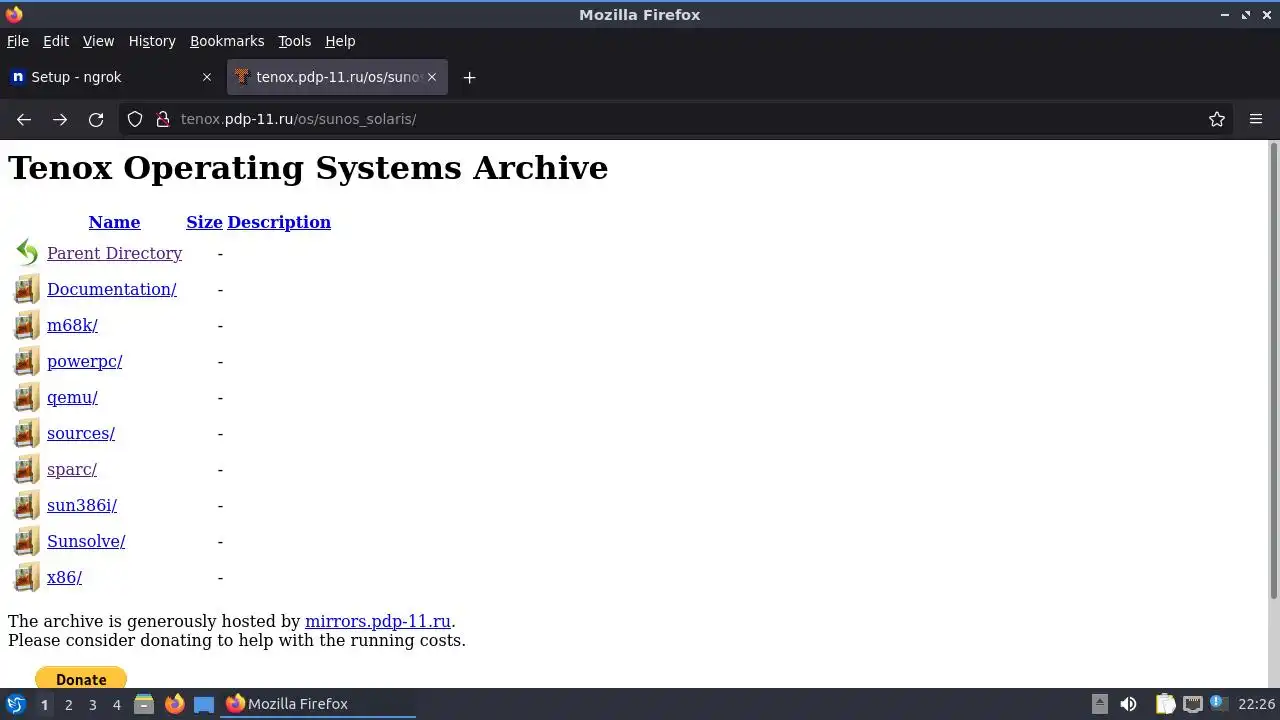Open the system start menu icon in taskbar
The height and width of the screenshot is (720, 1280).
(x=16, y=704)
